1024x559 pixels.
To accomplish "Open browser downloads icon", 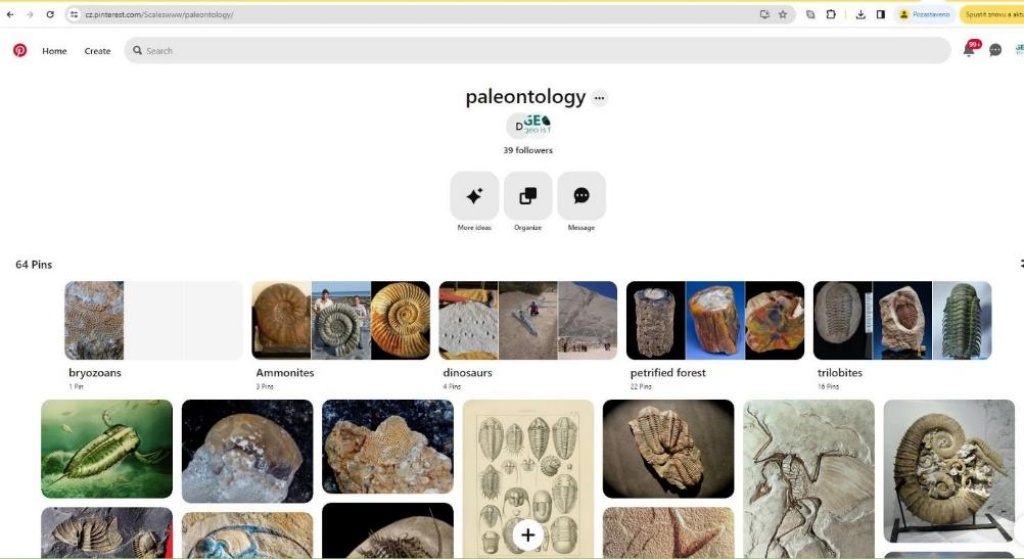I will click(860, 14).
